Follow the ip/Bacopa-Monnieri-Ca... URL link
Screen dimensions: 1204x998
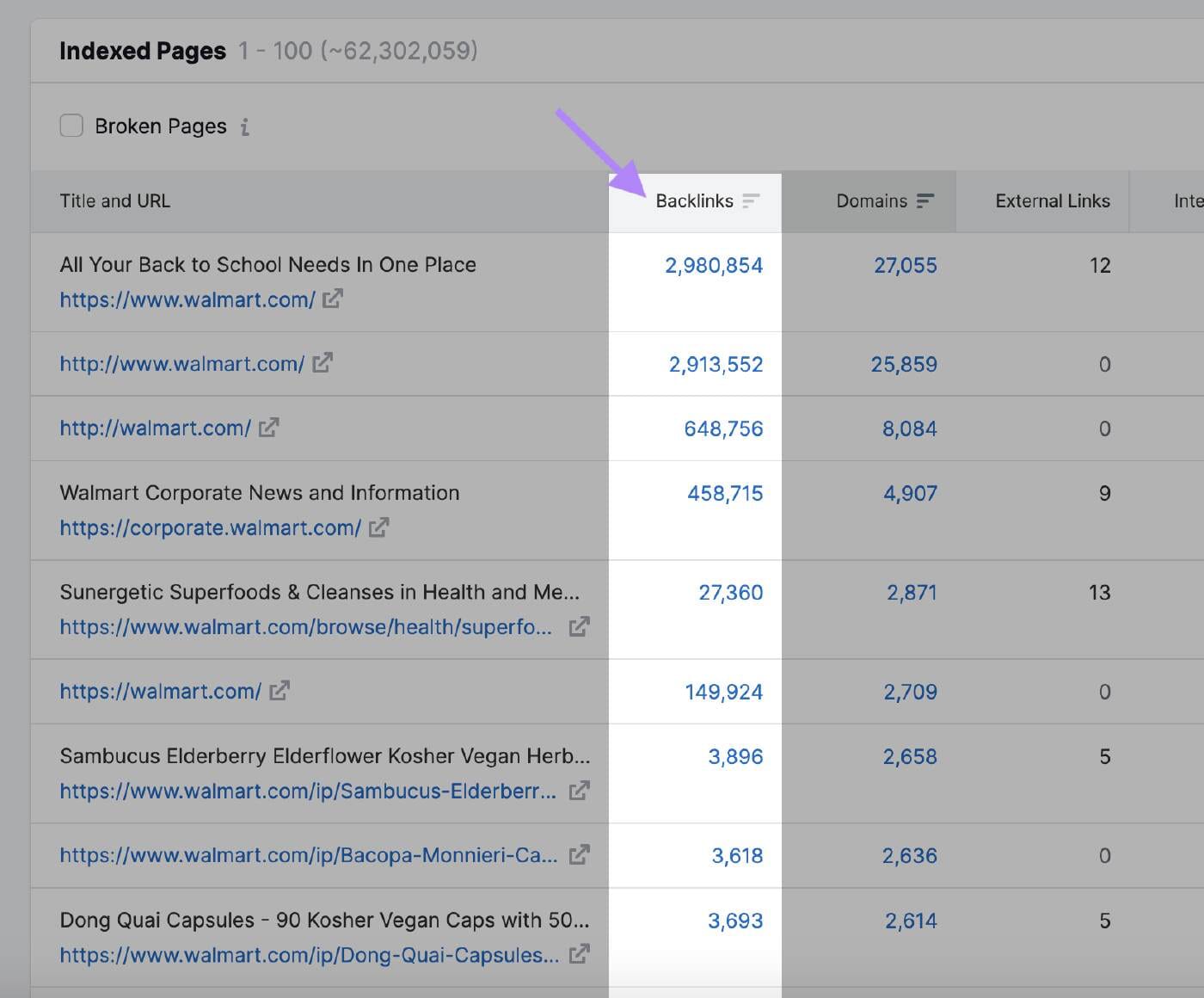309,856
